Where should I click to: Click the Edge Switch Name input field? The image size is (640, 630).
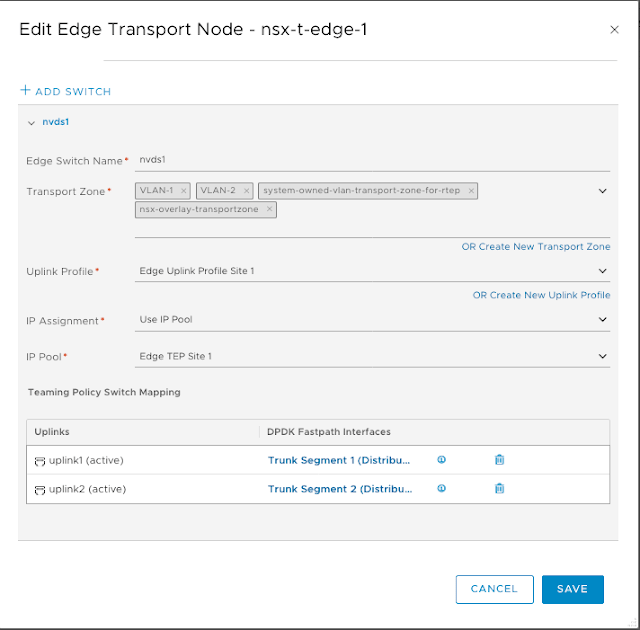370,159
